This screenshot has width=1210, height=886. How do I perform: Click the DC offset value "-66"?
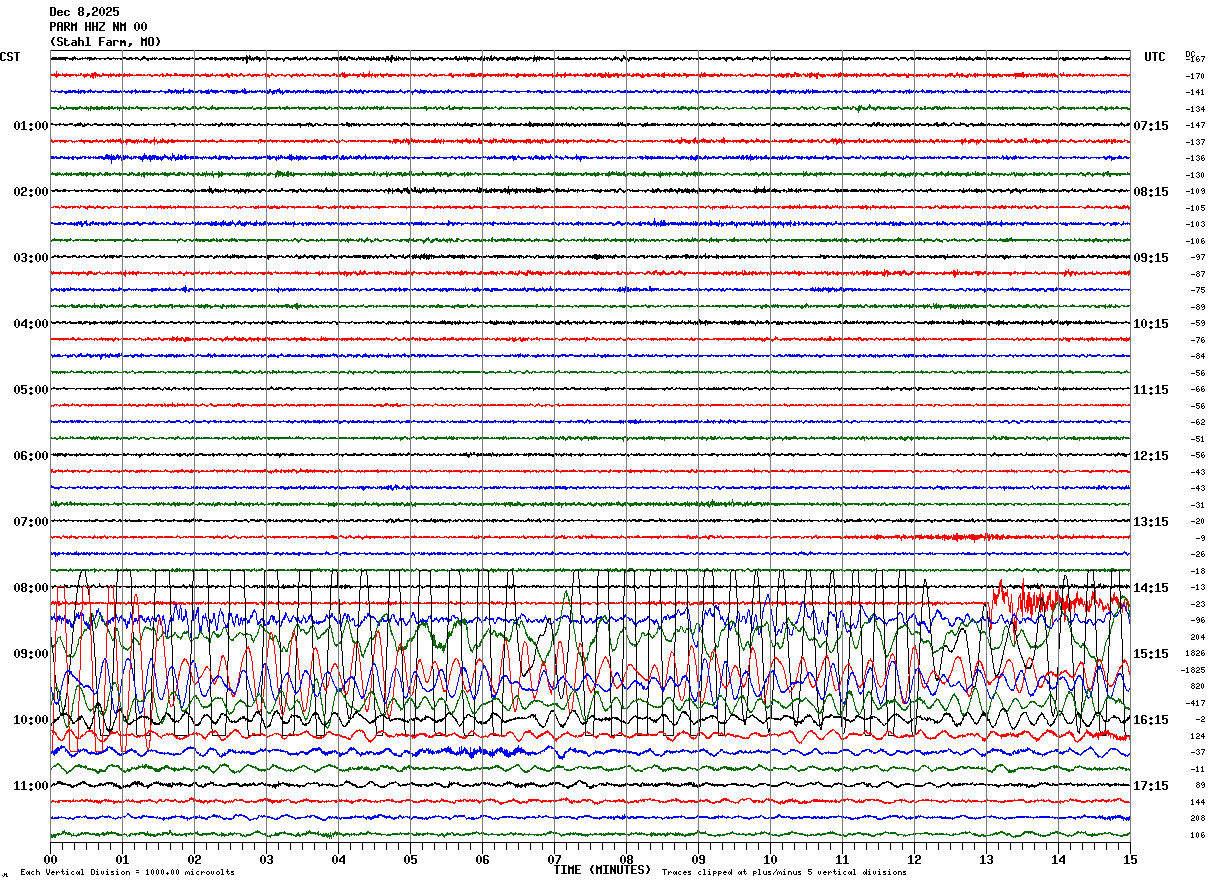point(1197,389)
